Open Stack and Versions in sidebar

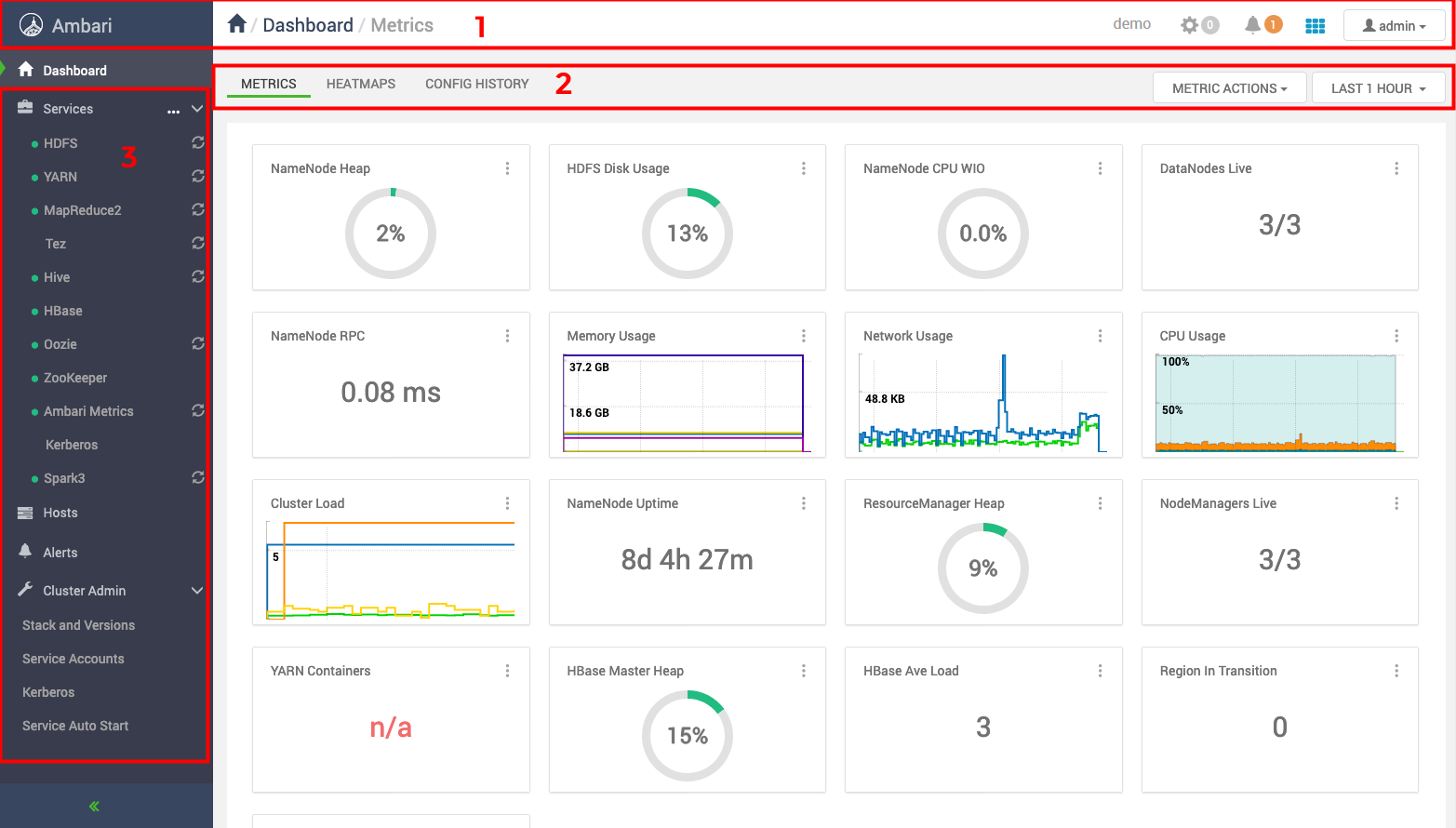(x=78, y=624)
